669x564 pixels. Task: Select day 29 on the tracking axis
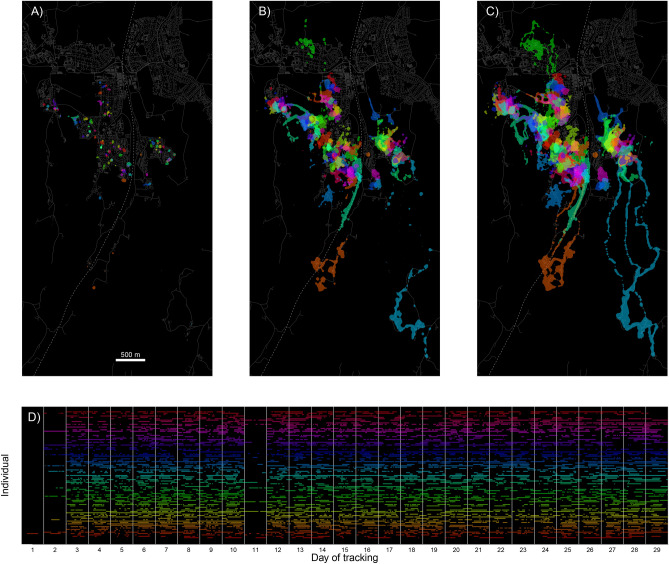[x=656, y=550]
